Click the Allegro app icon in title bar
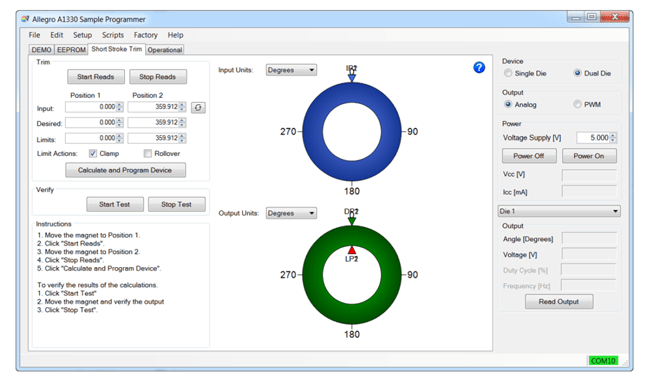 coord(26,19)
